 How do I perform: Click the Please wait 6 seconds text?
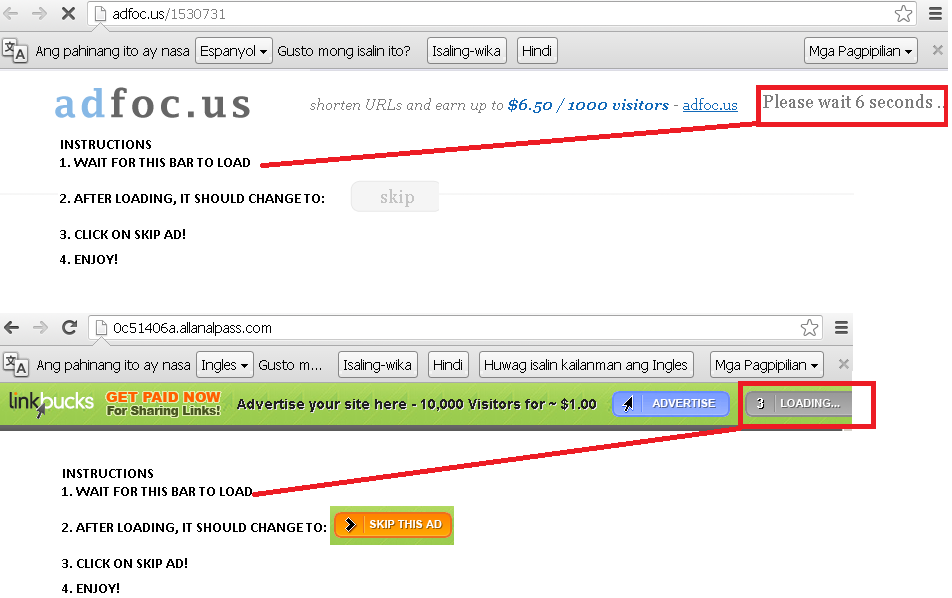(x=852, y=103)
